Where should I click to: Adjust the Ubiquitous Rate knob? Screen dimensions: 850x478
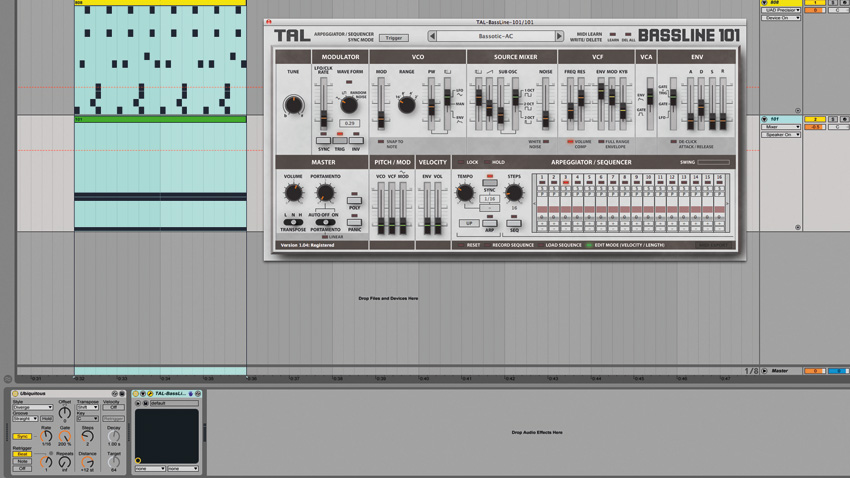(46, 436)
